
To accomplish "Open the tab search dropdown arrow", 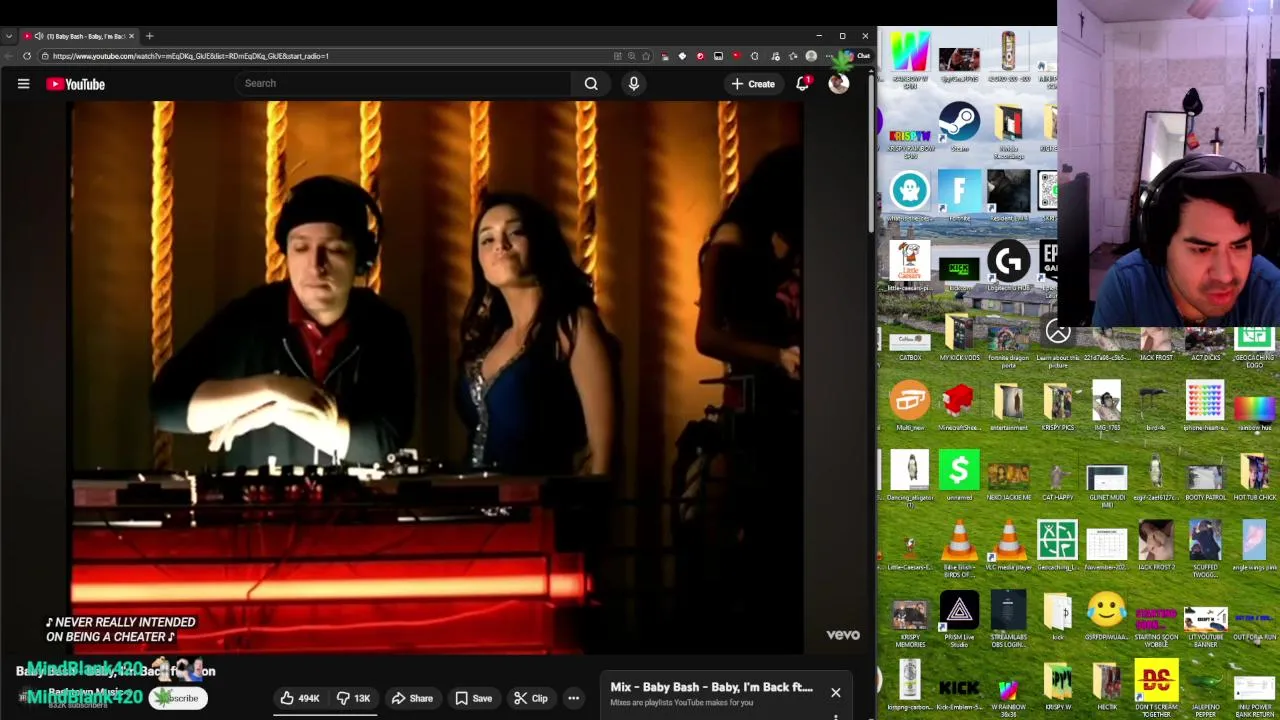I will click(9, 36).
